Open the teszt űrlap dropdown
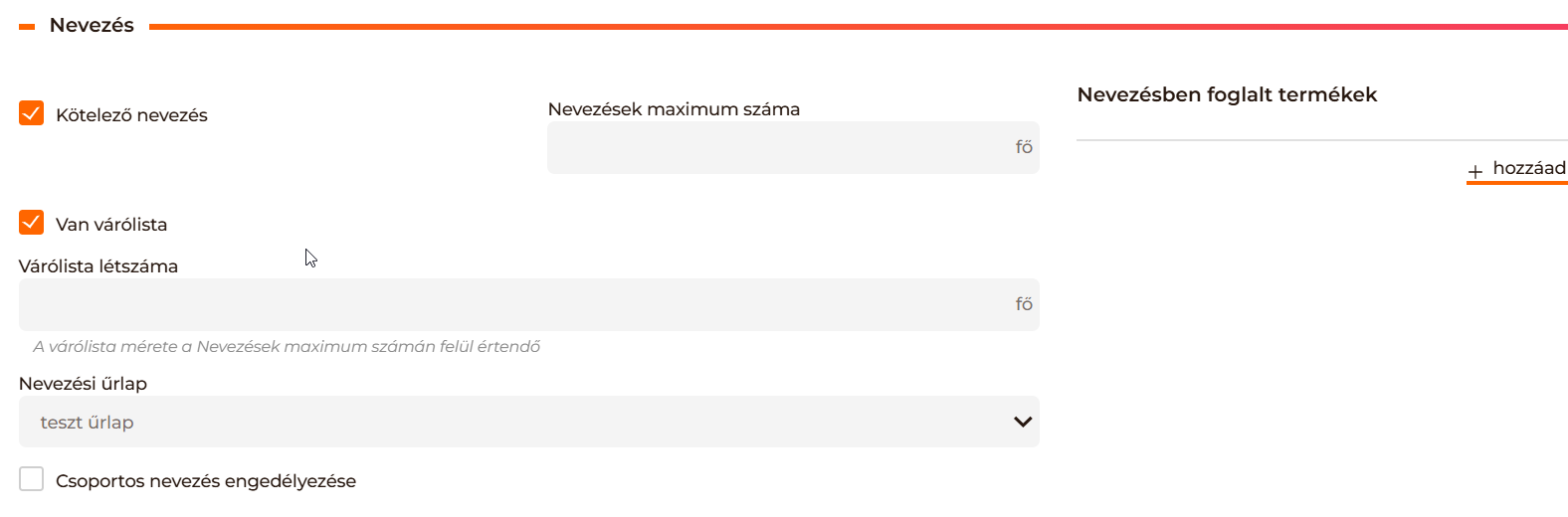This screenshot has height=517, width=1568. (x=527, y=422)
